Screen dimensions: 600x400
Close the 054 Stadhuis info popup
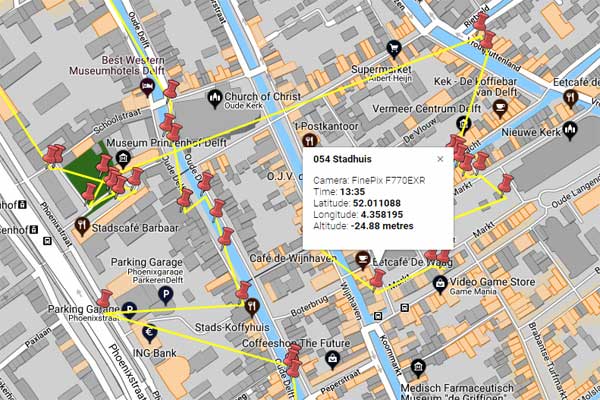click(440, 159)
